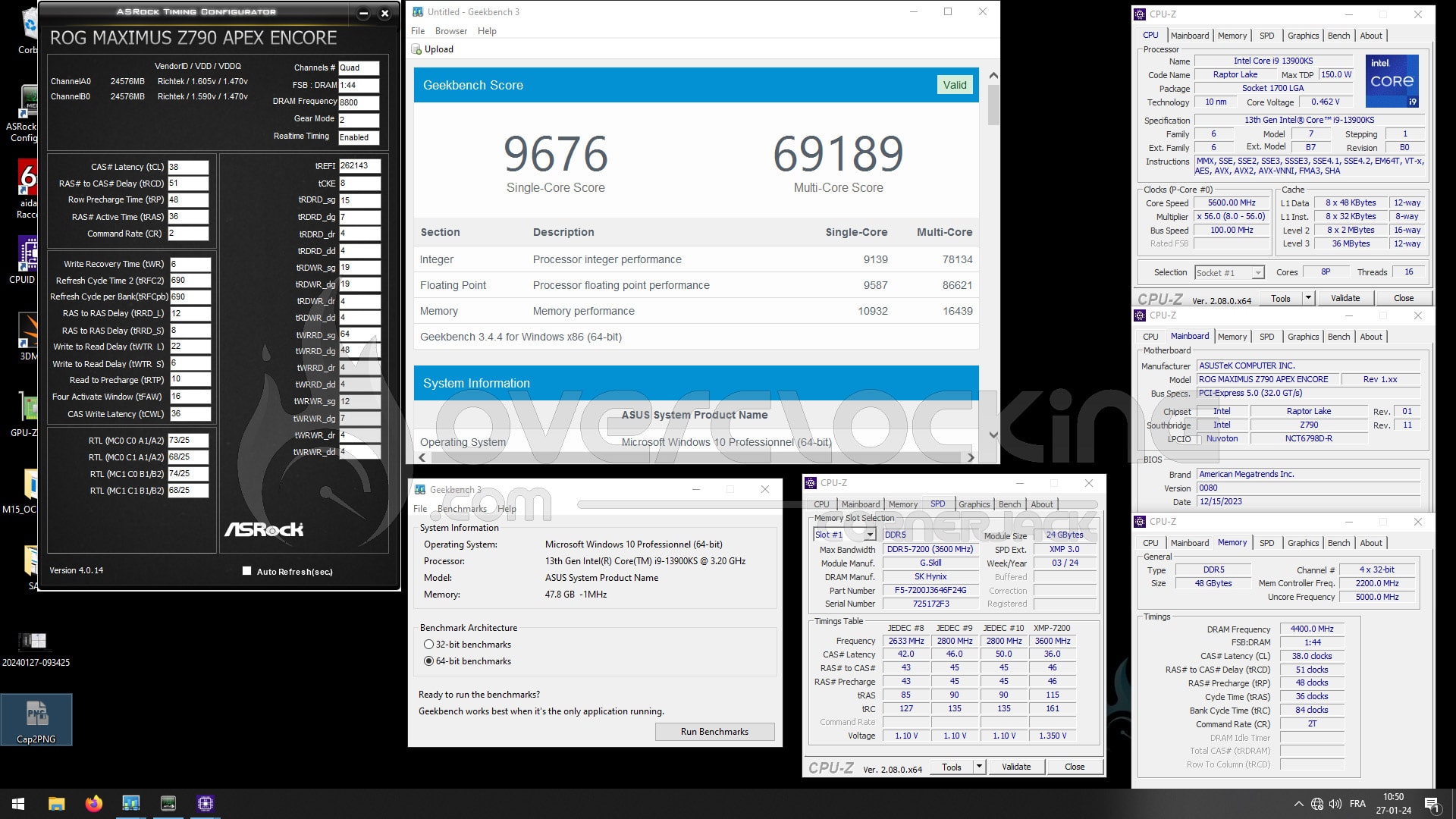This screenshot has height=819, width=1456.
Task: Select 32-bit benchmarks radio button
Action: [x=429, y=645]
